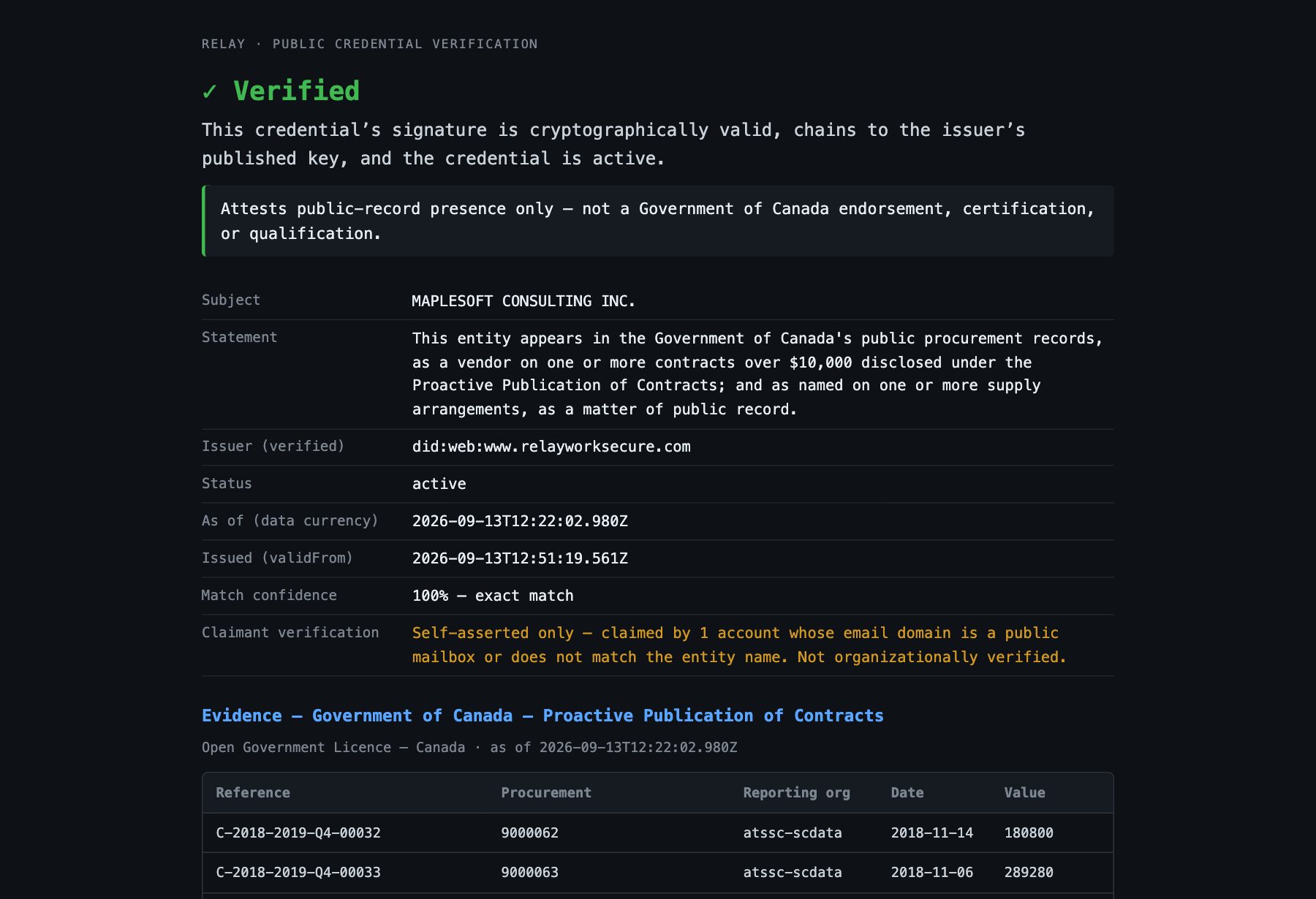Click the Date column header
1316x899 pixels.
[907, 792]
